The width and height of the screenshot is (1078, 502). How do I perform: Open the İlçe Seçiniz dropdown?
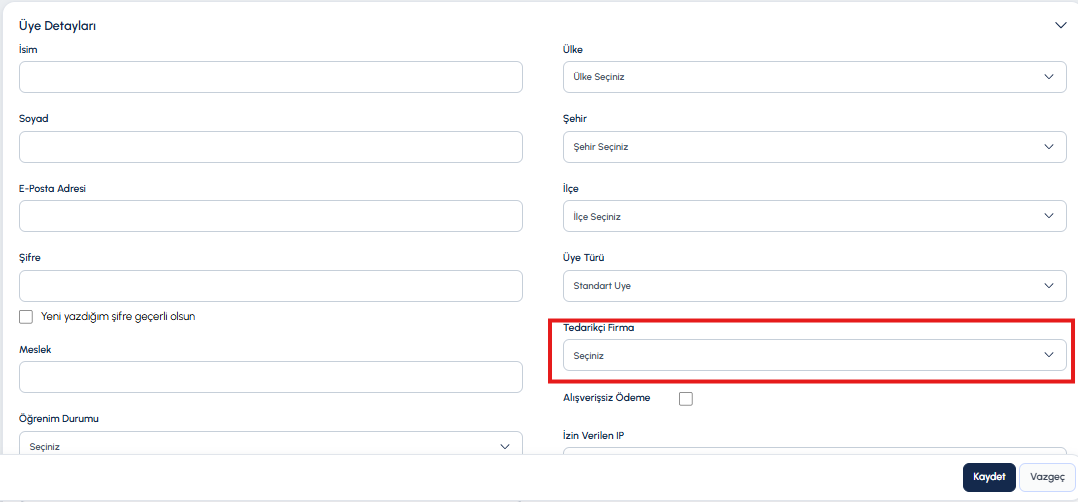[815, 216]
